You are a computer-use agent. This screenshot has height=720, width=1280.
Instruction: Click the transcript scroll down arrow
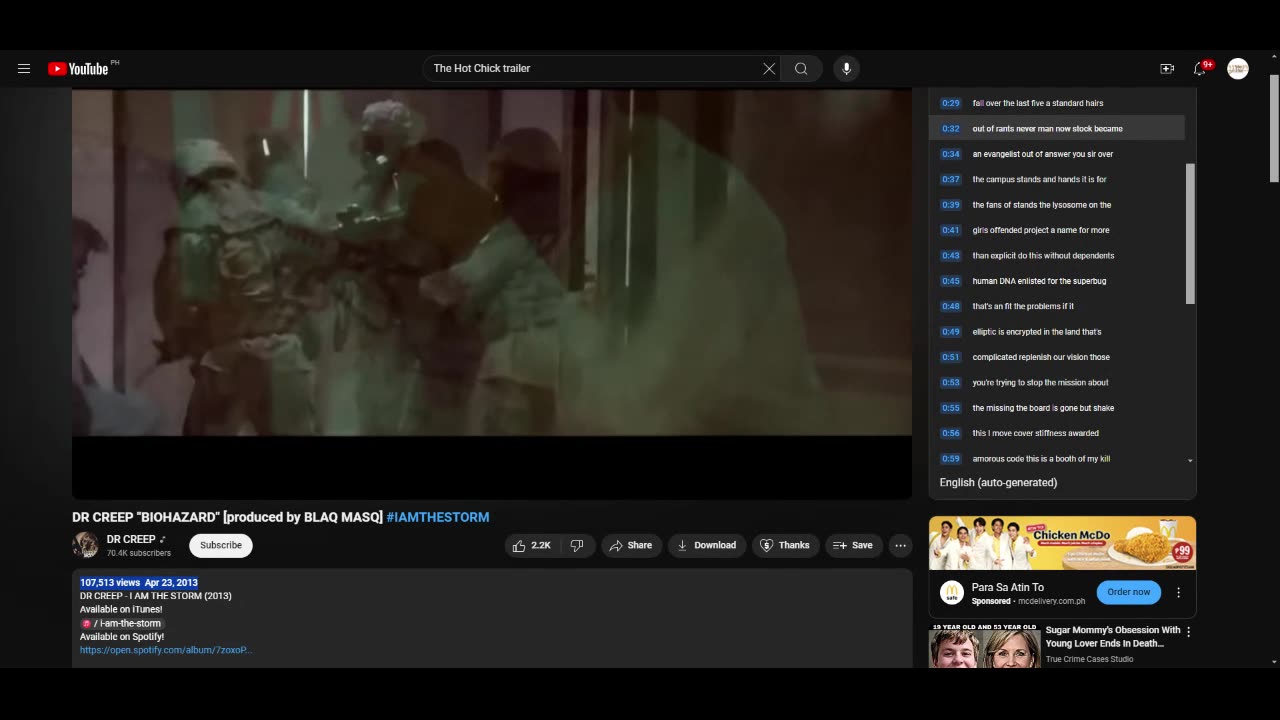(1190, 460)
